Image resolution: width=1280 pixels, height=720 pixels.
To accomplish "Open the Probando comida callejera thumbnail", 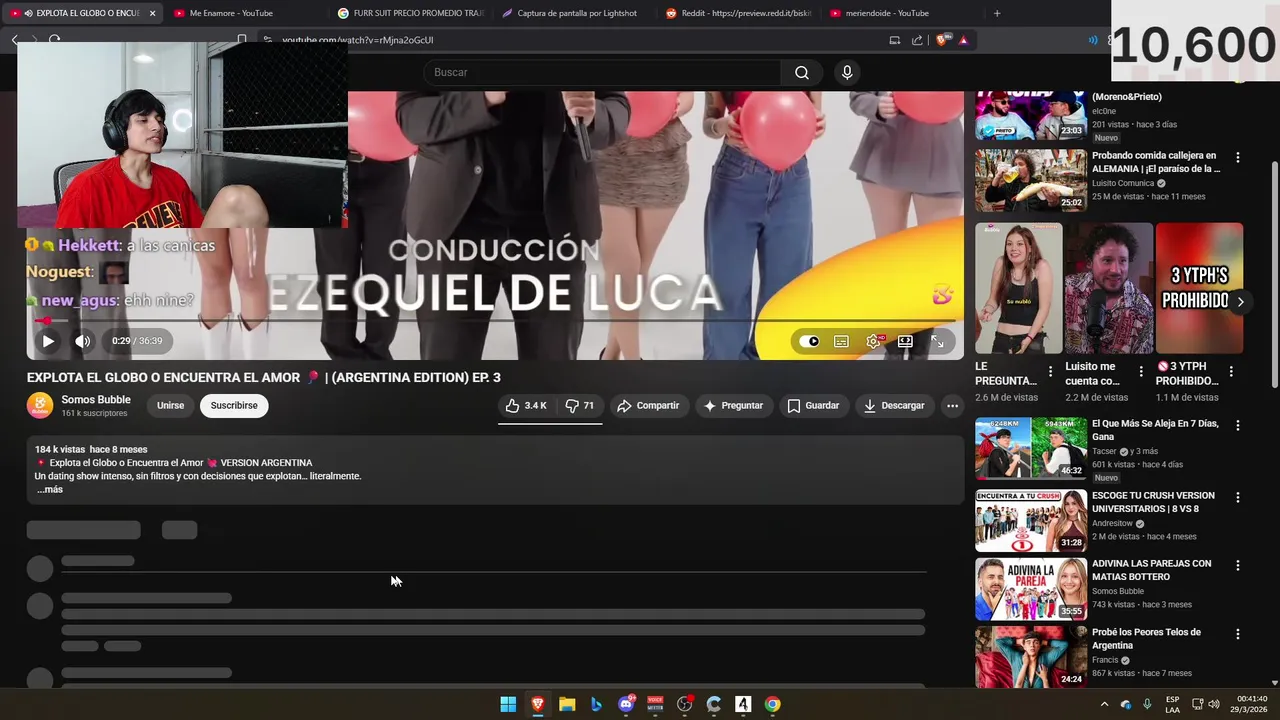I will [x=1031, y=180].
